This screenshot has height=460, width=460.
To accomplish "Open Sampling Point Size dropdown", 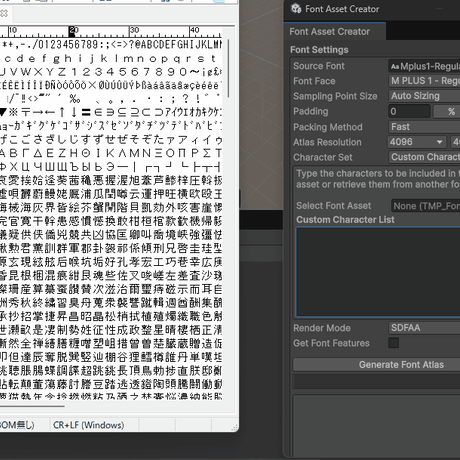I will (x=424, y=96).
